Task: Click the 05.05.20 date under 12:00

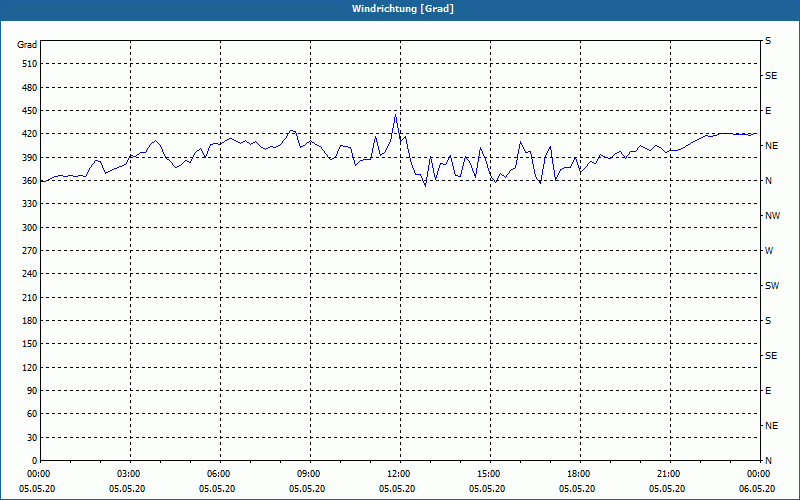Action: point(396,489)
